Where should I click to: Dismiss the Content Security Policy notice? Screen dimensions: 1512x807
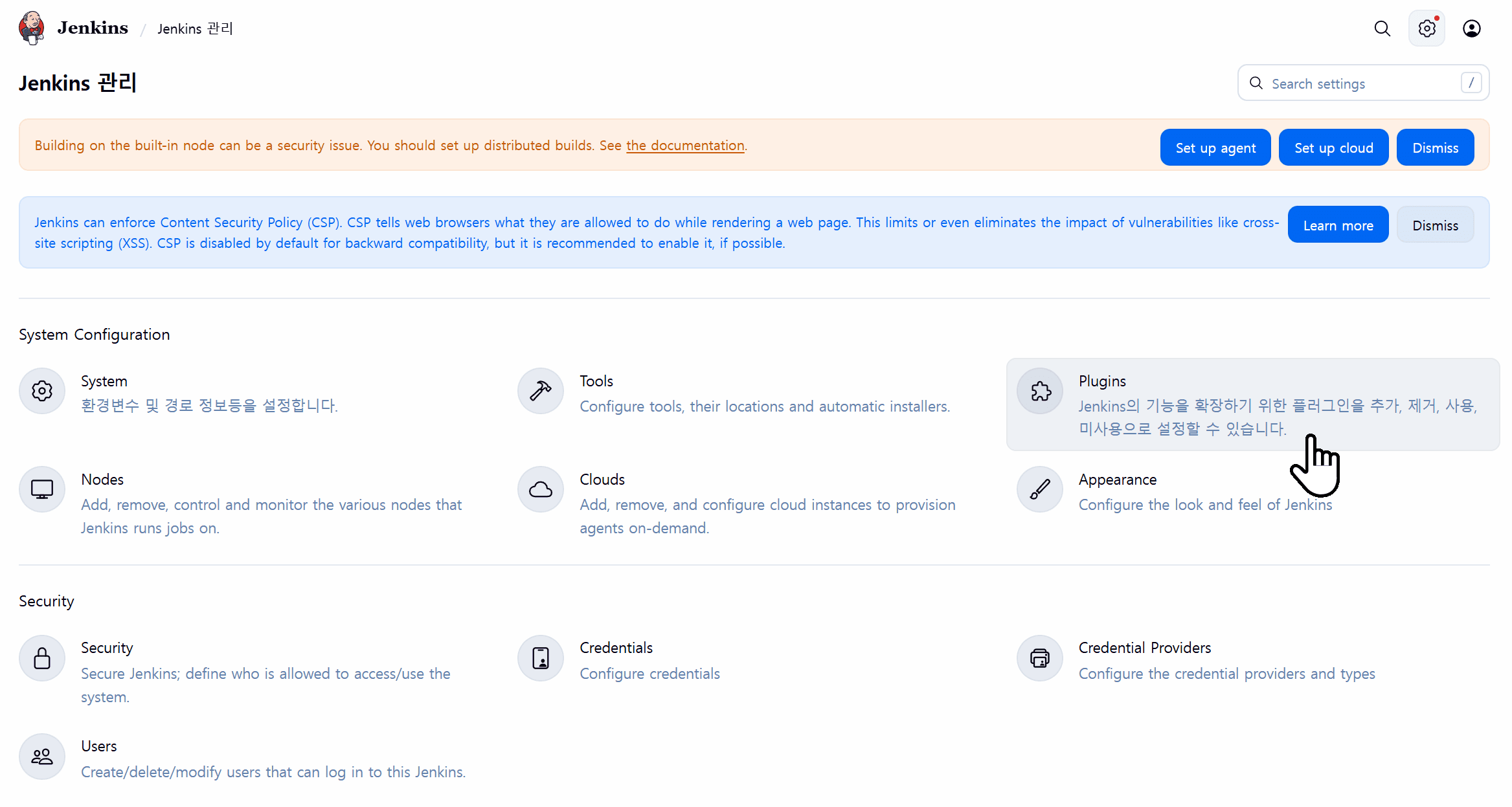point(1436,225)
